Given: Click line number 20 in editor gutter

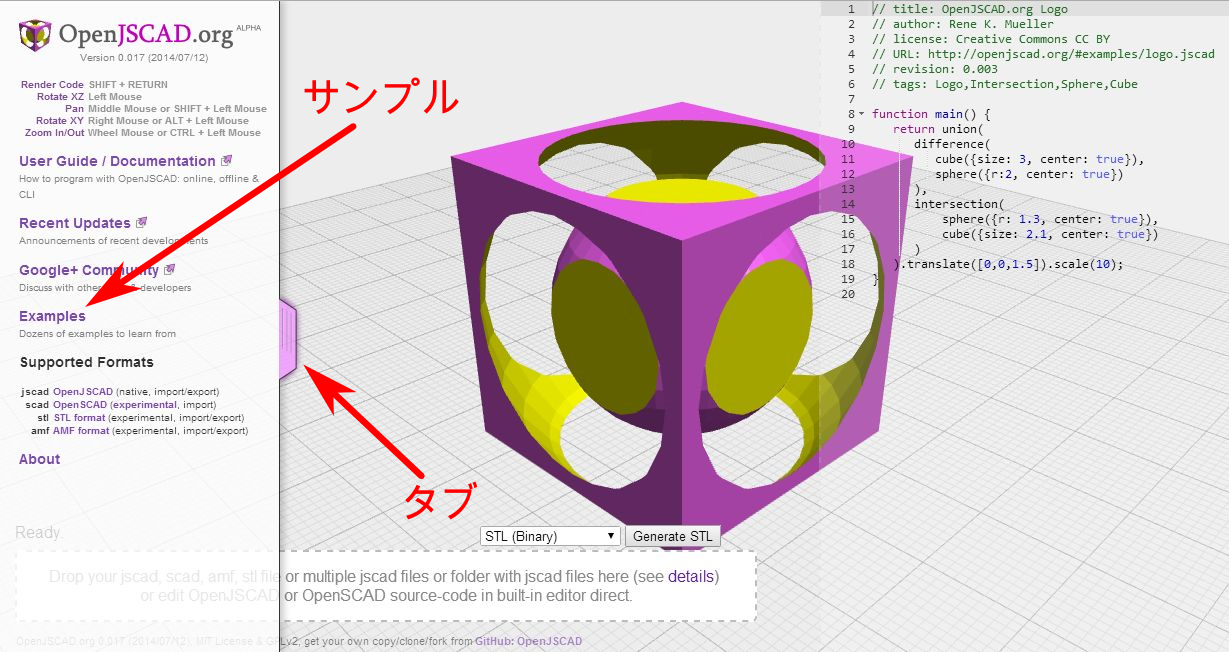Looking at the screenshot, I should click(x=848, y=294).
